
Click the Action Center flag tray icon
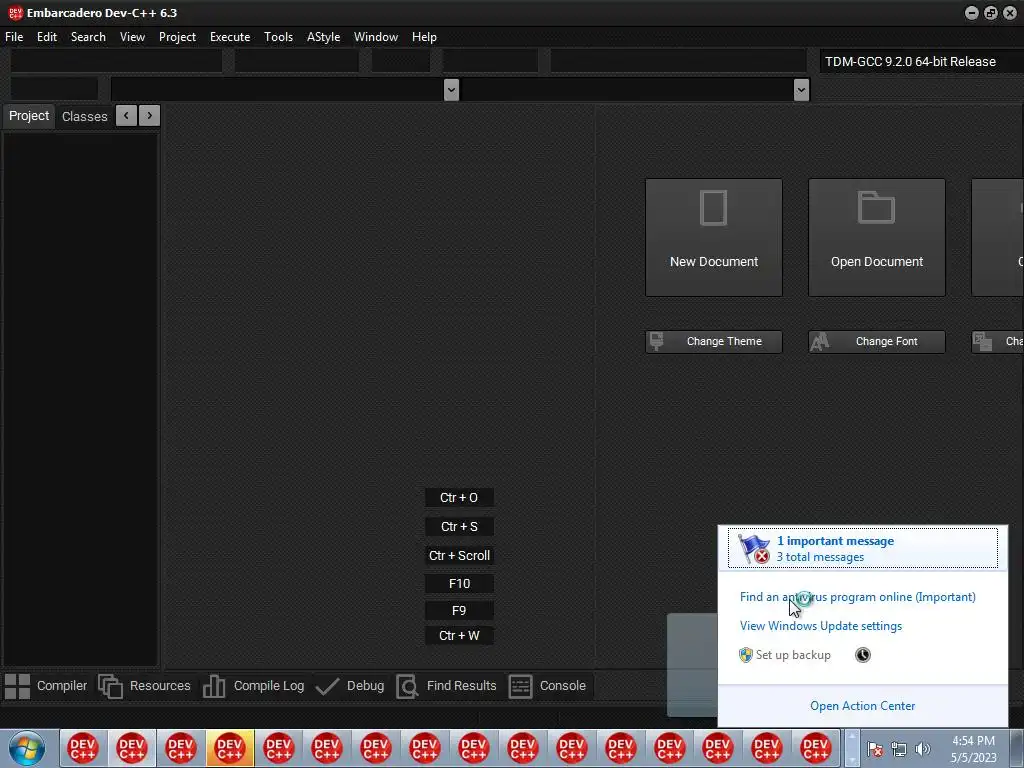point(874,749)
